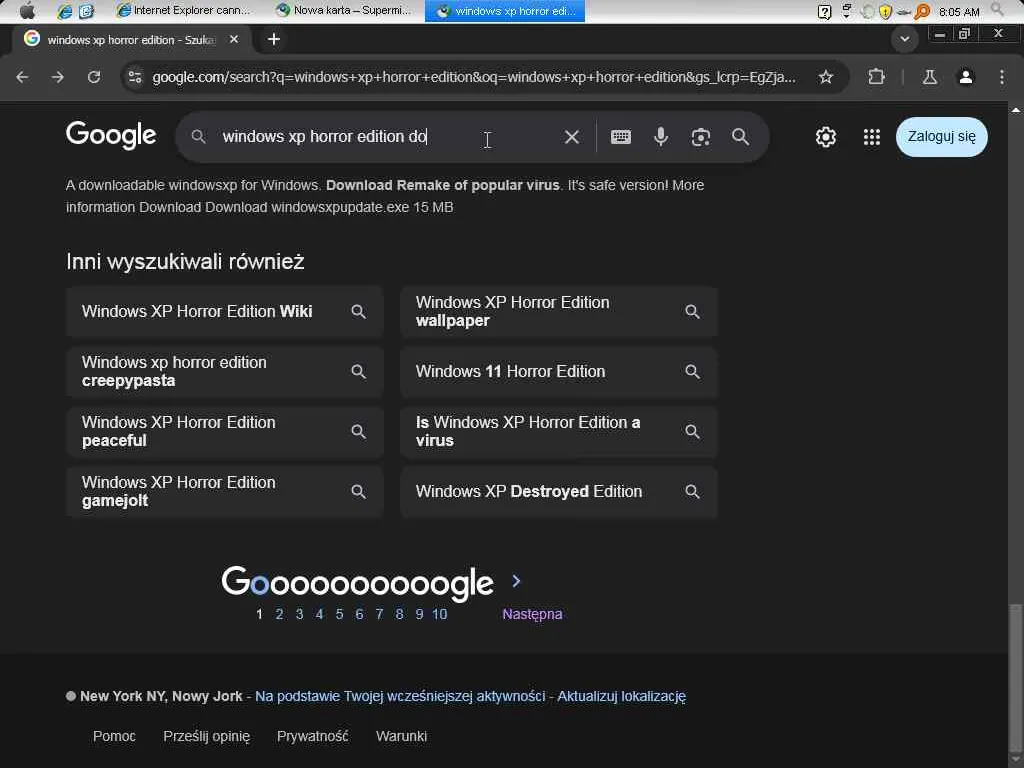Open Internet Explorer quick launch icon
Image resolution: width=1024 pixels, height=768 pixels.
(64, 11)
